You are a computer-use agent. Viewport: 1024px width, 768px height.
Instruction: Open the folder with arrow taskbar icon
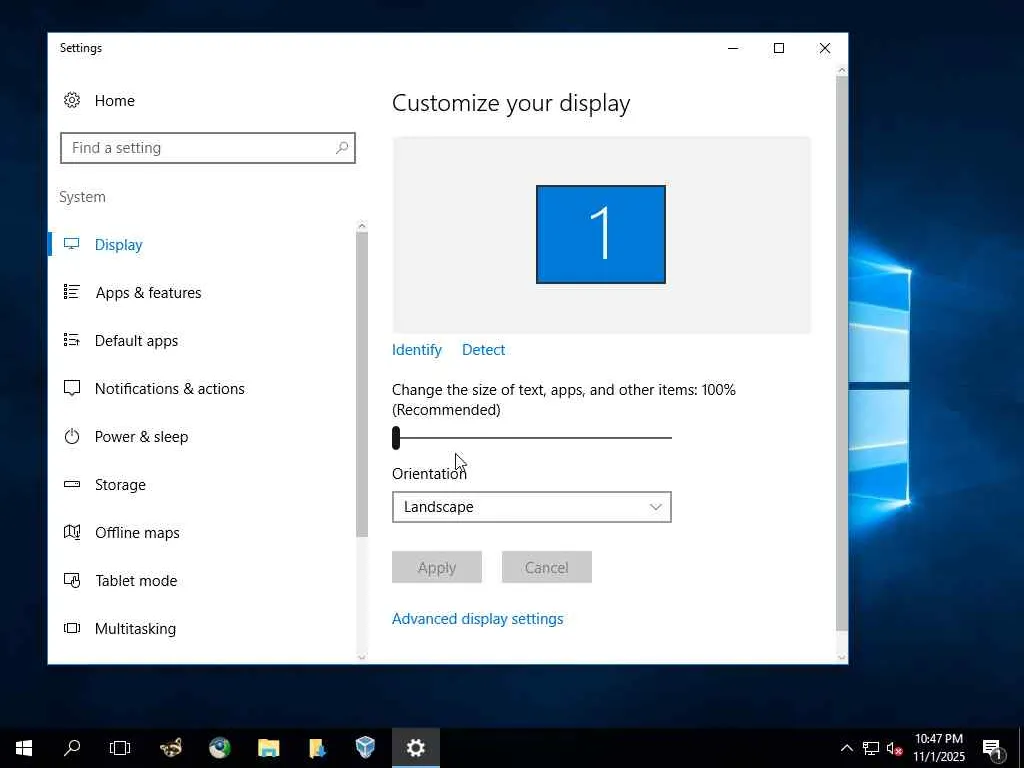(x=317, y=748)
